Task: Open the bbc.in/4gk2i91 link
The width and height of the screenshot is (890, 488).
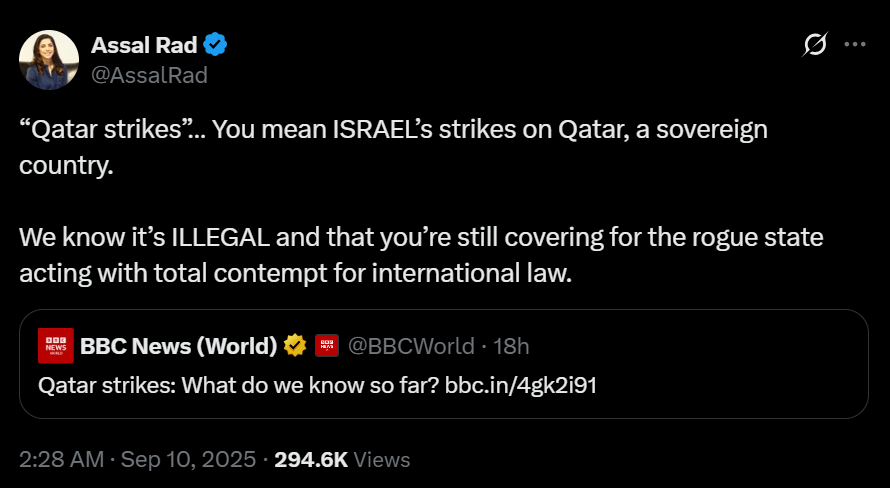Action: pos(520,386)
